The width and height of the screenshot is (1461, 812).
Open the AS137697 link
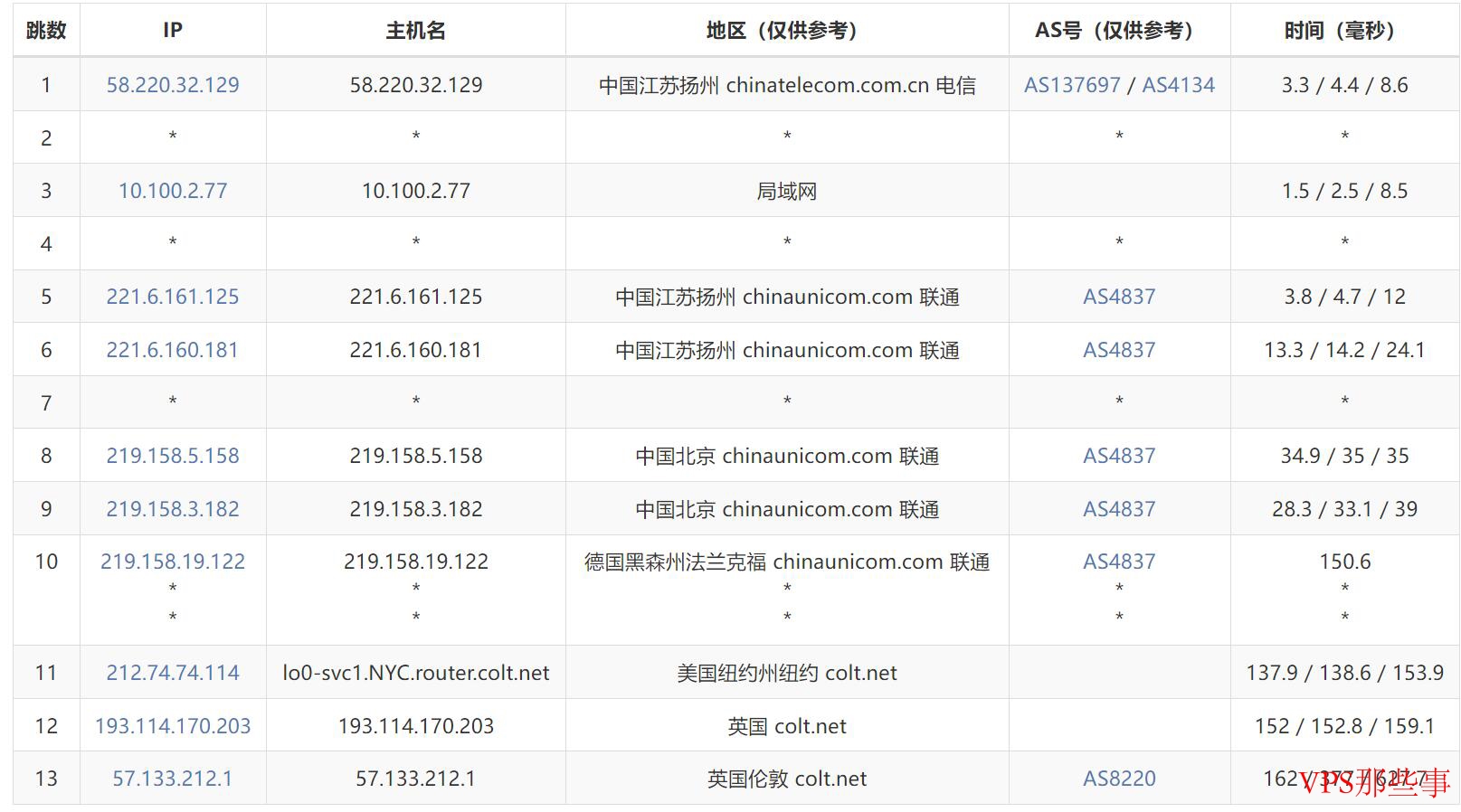(x=1072, y=85)
